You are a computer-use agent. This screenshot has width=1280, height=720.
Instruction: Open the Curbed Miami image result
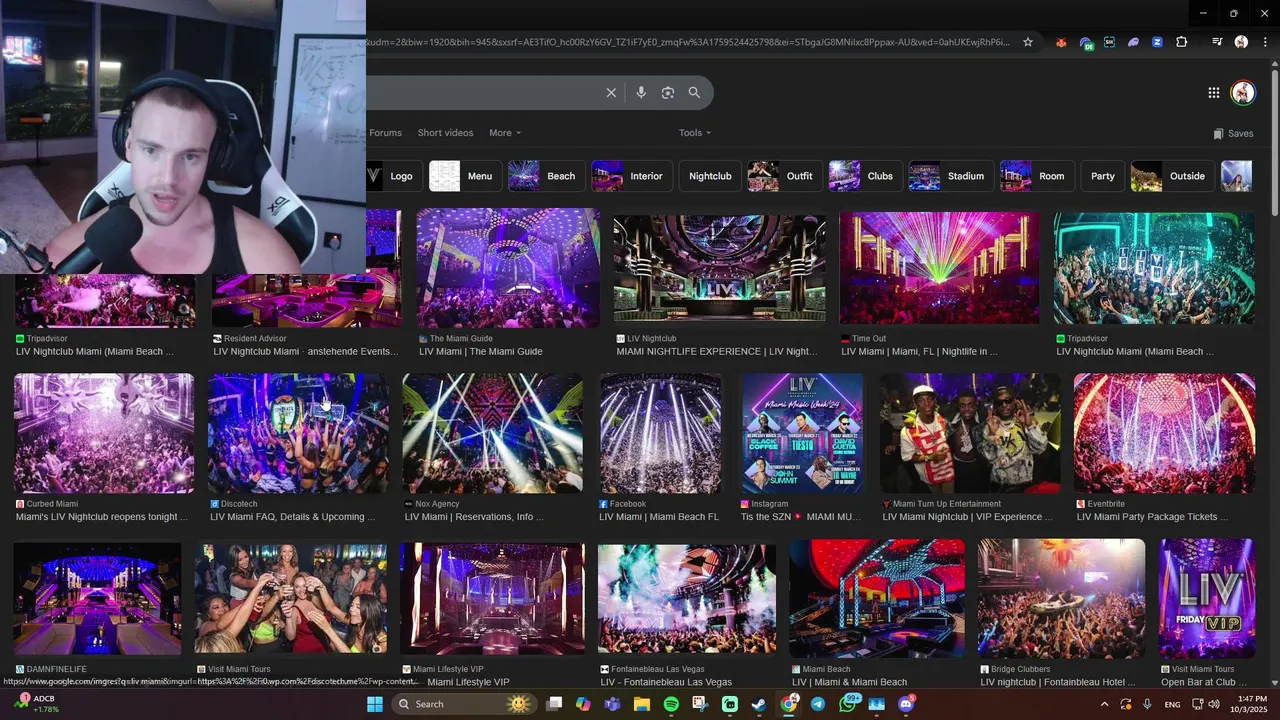pos(104,433)
